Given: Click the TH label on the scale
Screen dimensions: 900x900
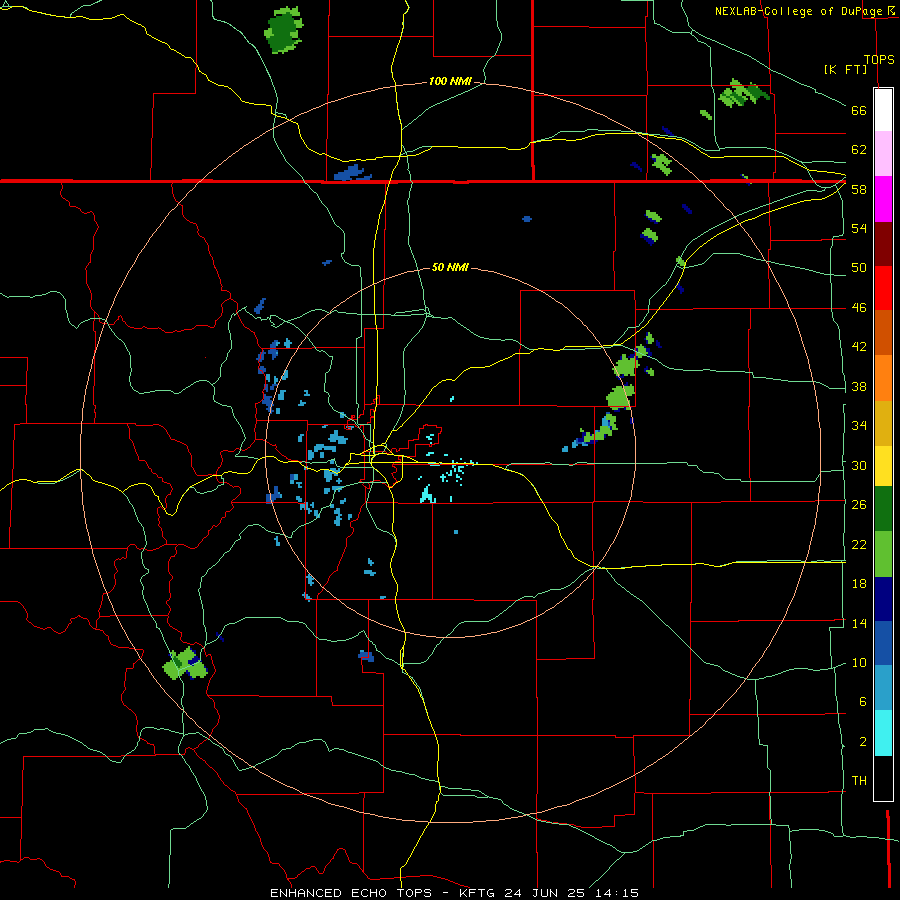Looking at the screenshot, I should click(859, 781).
